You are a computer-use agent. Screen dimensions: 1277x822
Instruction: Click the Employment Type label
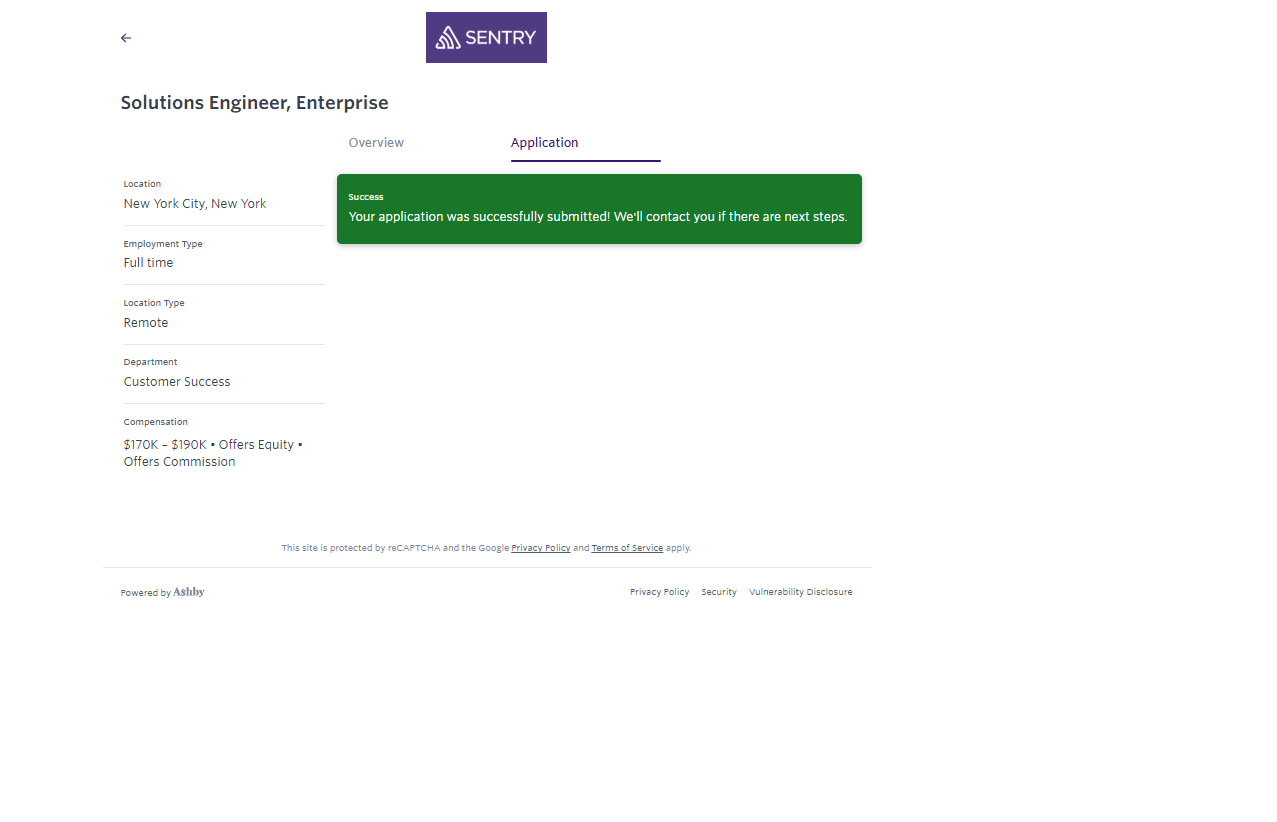[163, 244]
